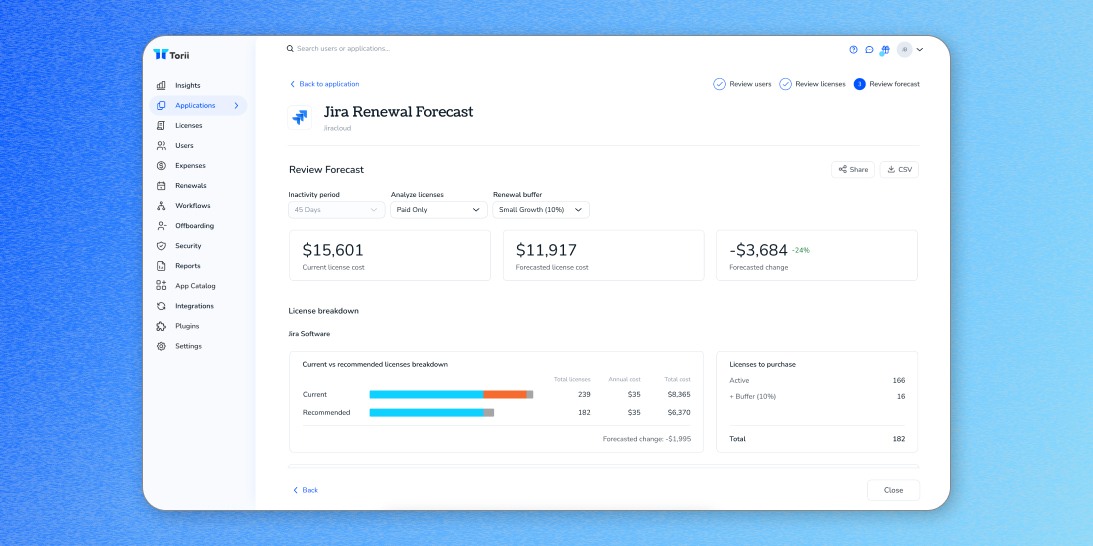Go to Offboarding in the sidebar
Viewport: 1093px width, 546px height.
point(194,226)
